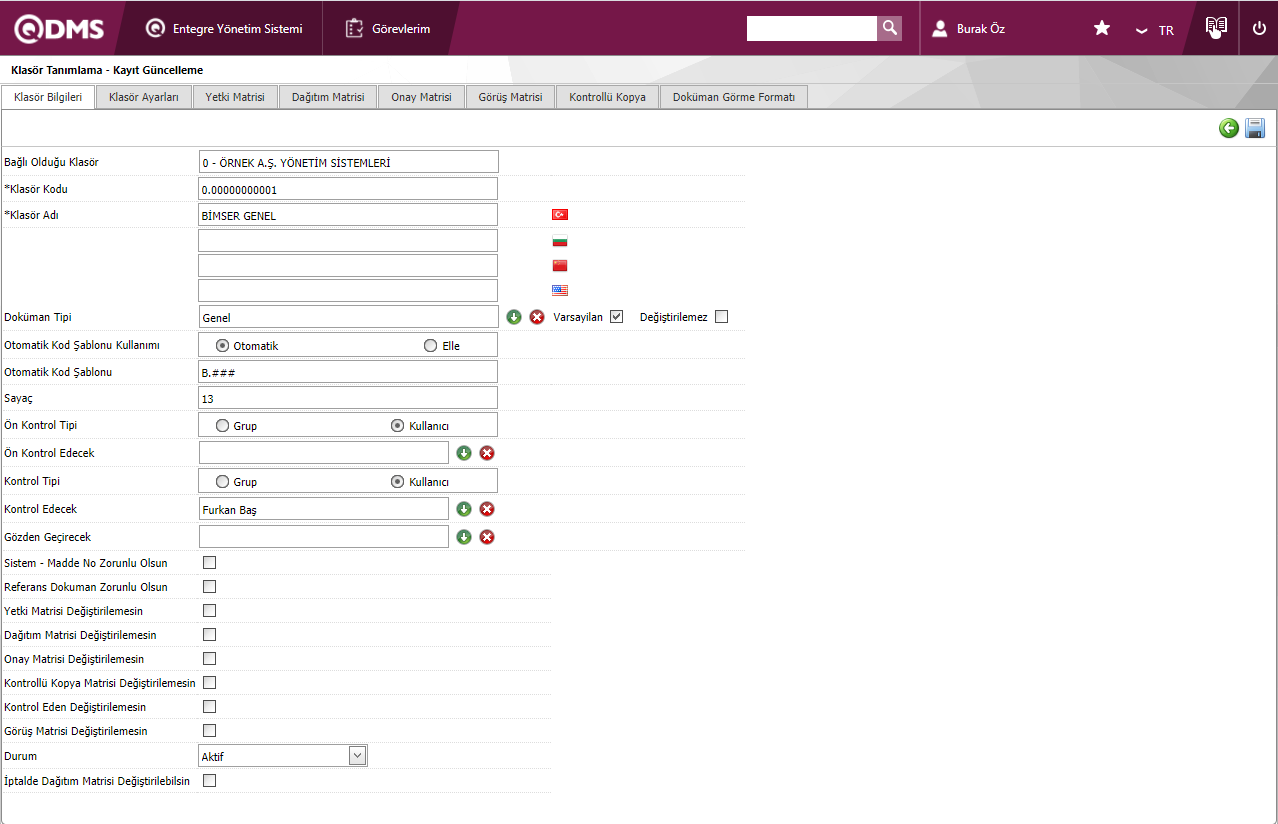This screenshot has width=1278, height=824.
Task: Switch to Görüş Matrisi tab
Action: (510, 97)
